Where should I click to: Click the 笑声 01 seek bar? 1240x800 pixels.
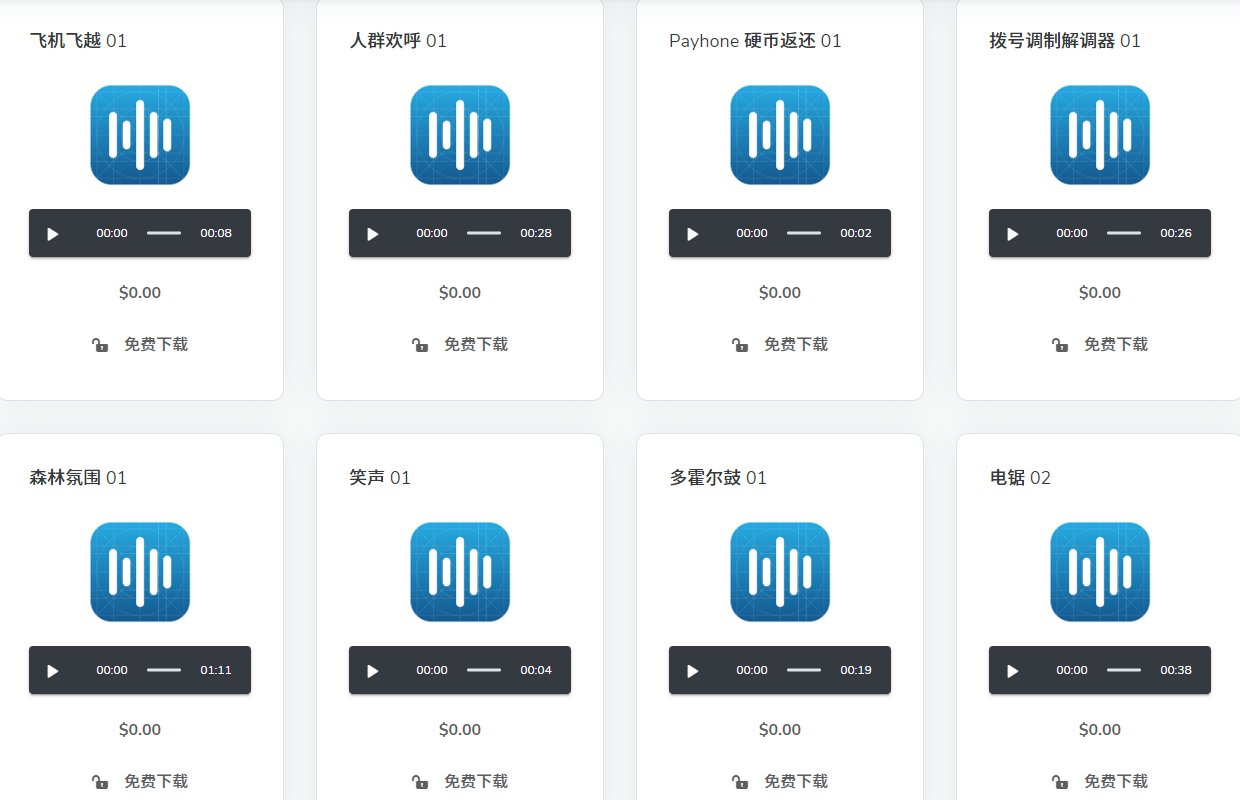[484, 670]
